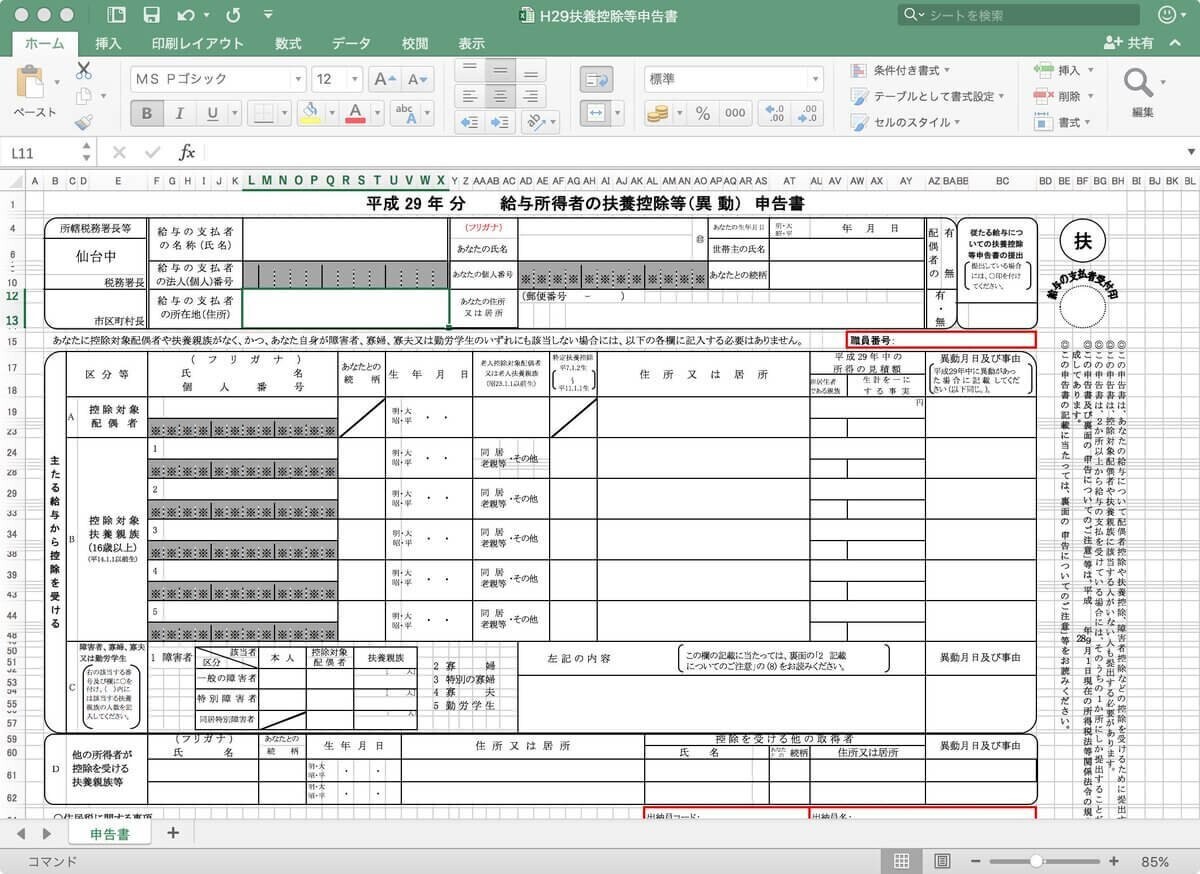The height and width of the screenshot is (874, 1200).
Task: Click the Copy icon
Action: pyautogui.click(x=83, y=96)
